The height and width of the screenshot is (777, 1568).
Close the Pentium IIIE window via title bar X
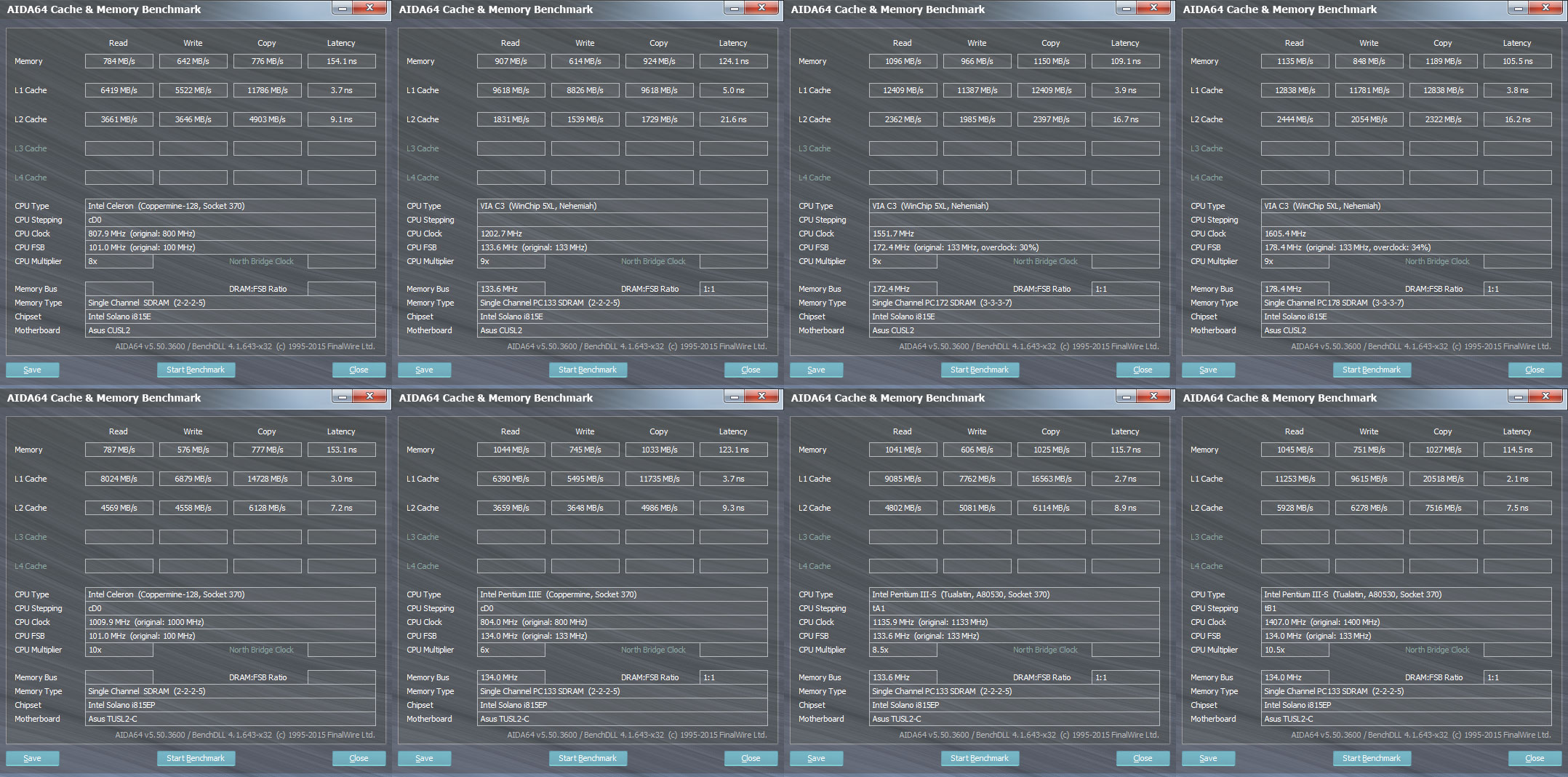click(x=761, y=397)
